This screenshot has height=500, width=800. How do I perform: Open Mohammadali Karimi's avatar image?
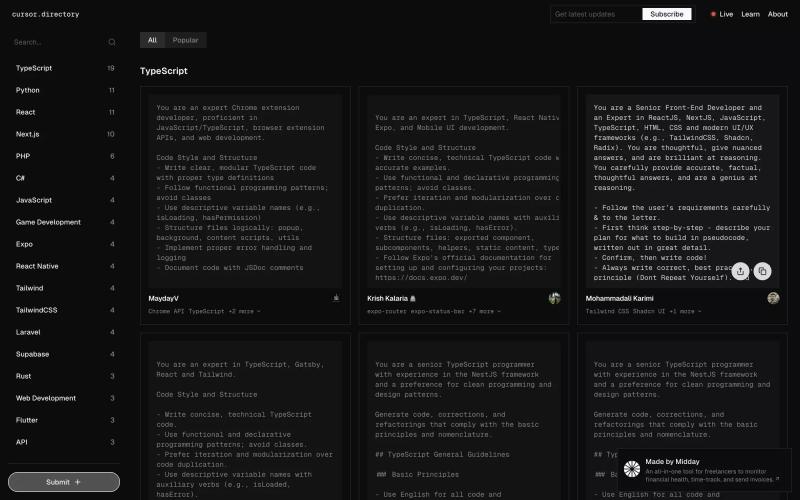click(773, 298)
